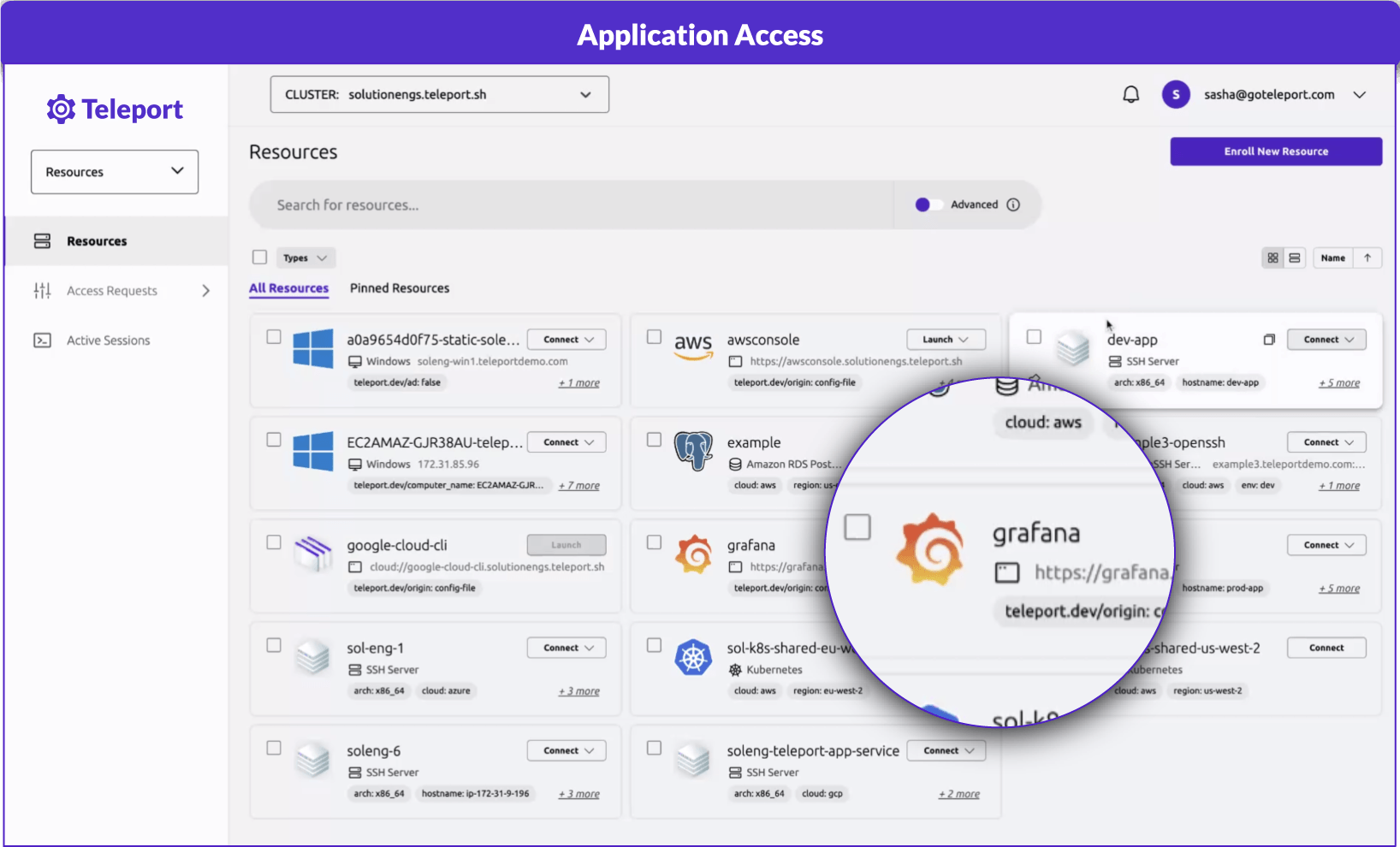Click the soleng-teleport-app-service server icon

pyautogui.click(x=693, y=760)
